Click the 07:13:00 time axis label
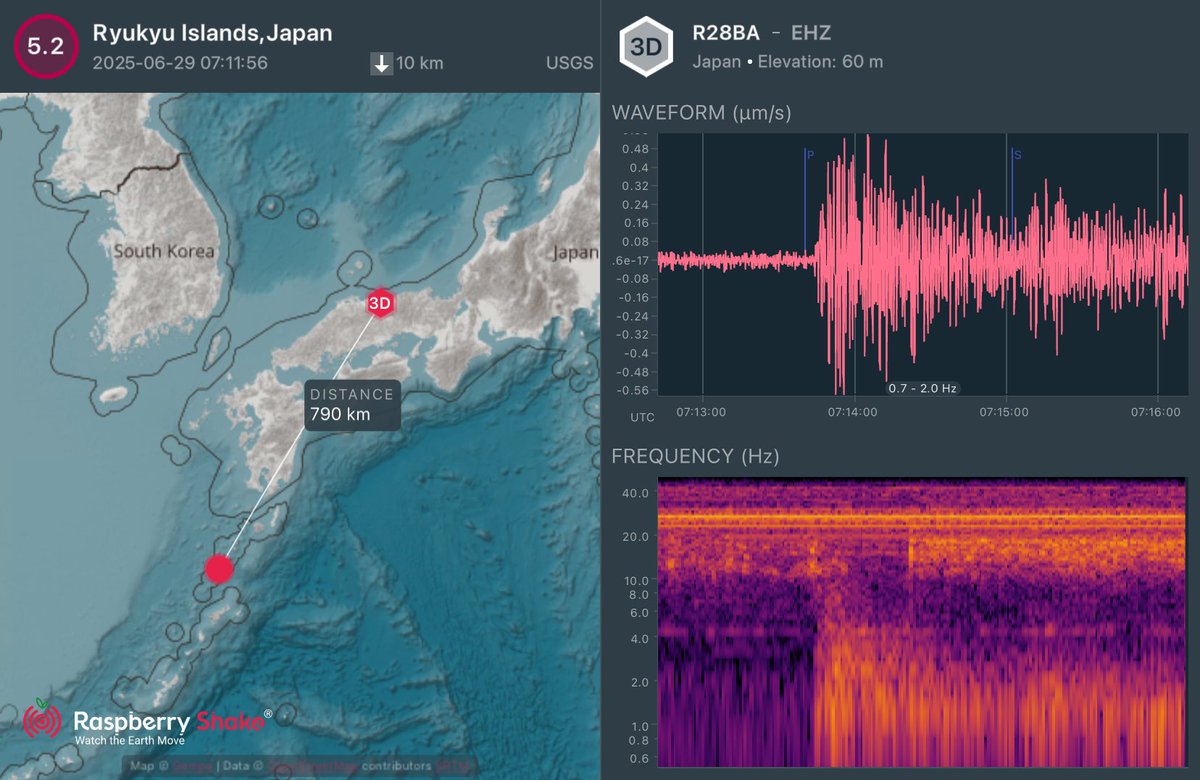This screenshot has width=1200, height=780. coord(701,410)
